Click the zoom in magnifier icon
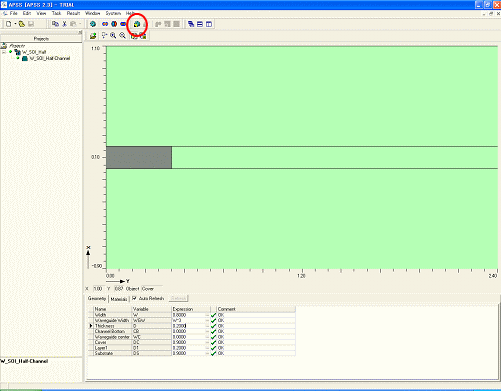The height and width of the screenshot is (391, 501). [x=113, y=35]
